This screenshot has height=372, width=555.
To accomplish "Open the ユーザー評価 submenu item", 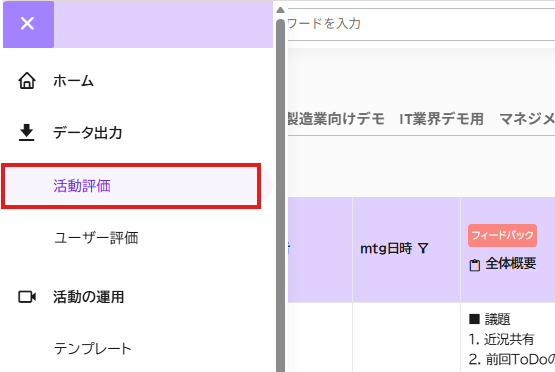I will pyautogui.click(x=96, y=238).
